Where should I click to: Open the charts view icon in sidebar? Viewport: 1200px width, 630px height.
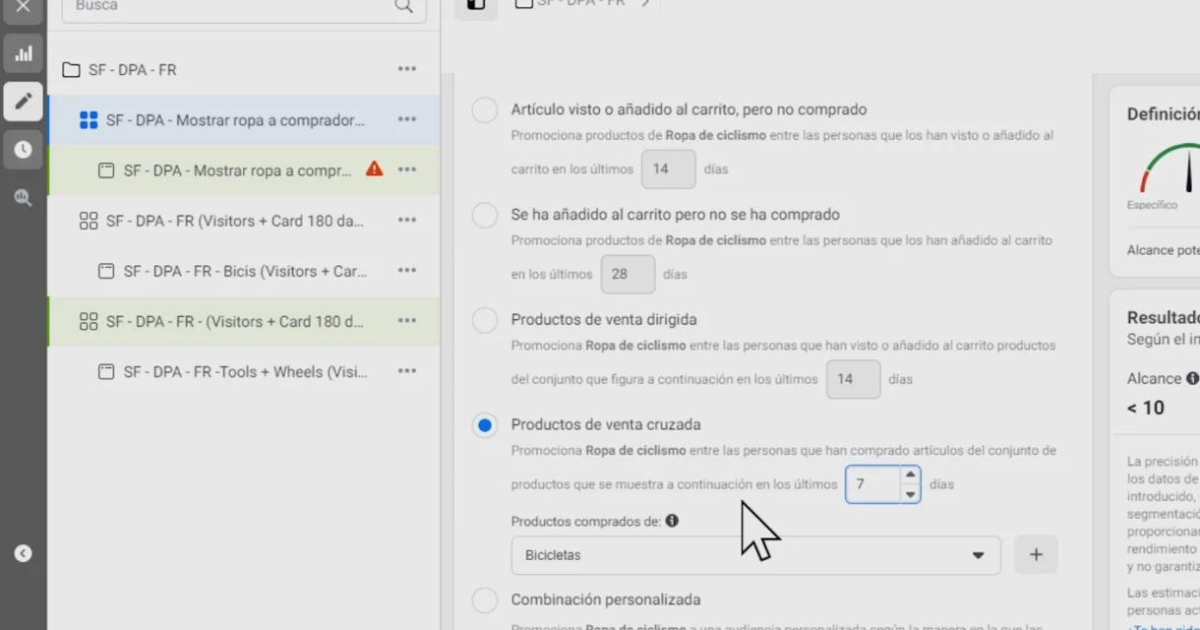click(x=23, y=53)
